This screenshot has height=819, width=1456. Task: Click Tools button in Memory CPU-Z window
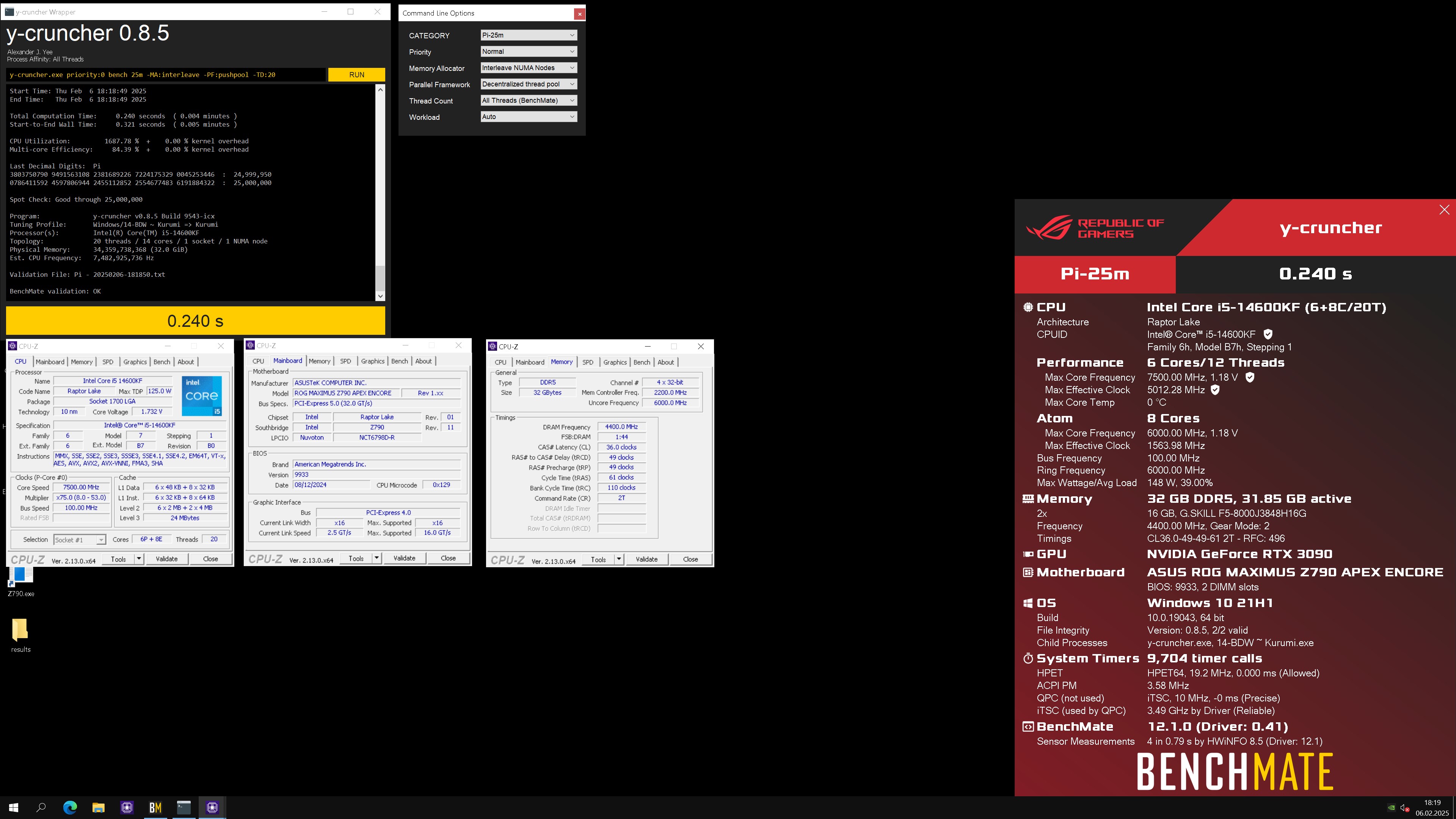(599, 560)
